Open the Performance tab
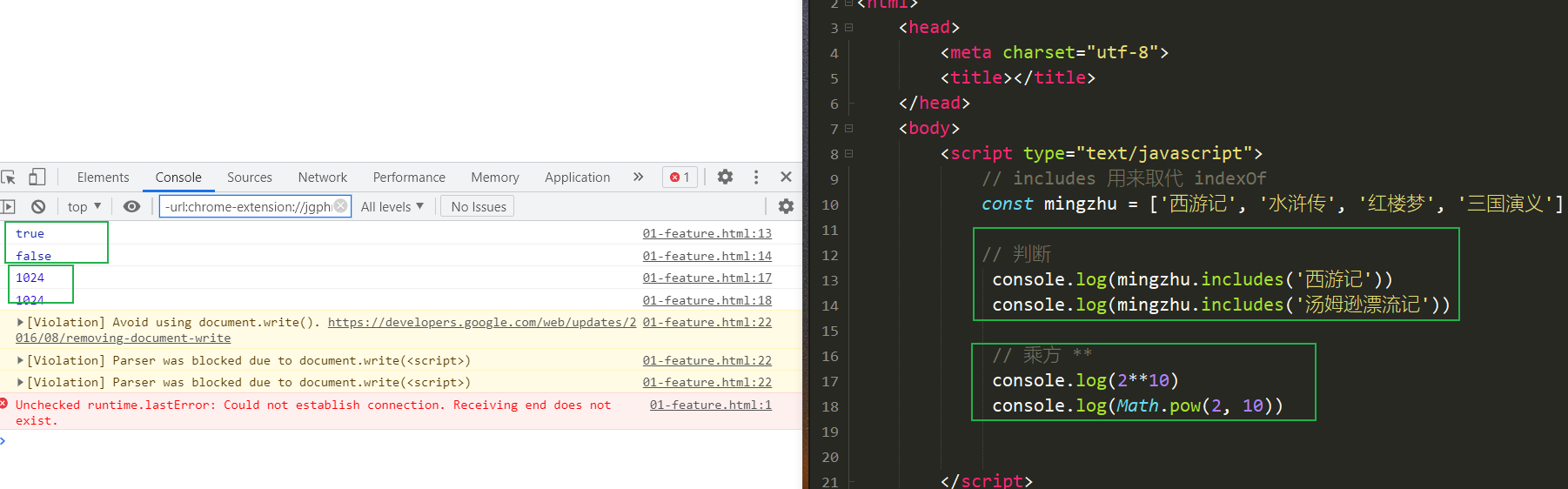Image resolution: width=1568 pixels, height=489 pixels. tap(409, 178)
